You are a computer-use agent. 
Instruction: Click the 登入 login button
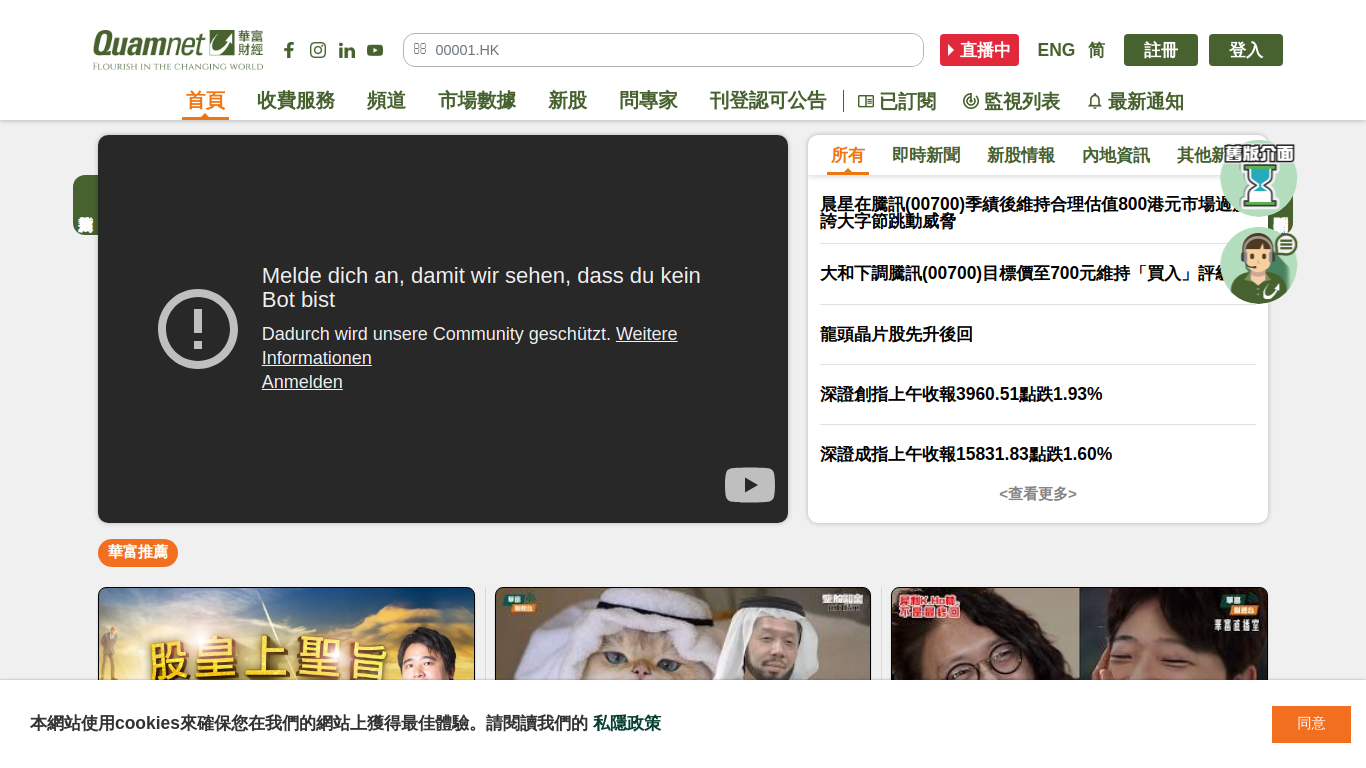[1246, 50]
